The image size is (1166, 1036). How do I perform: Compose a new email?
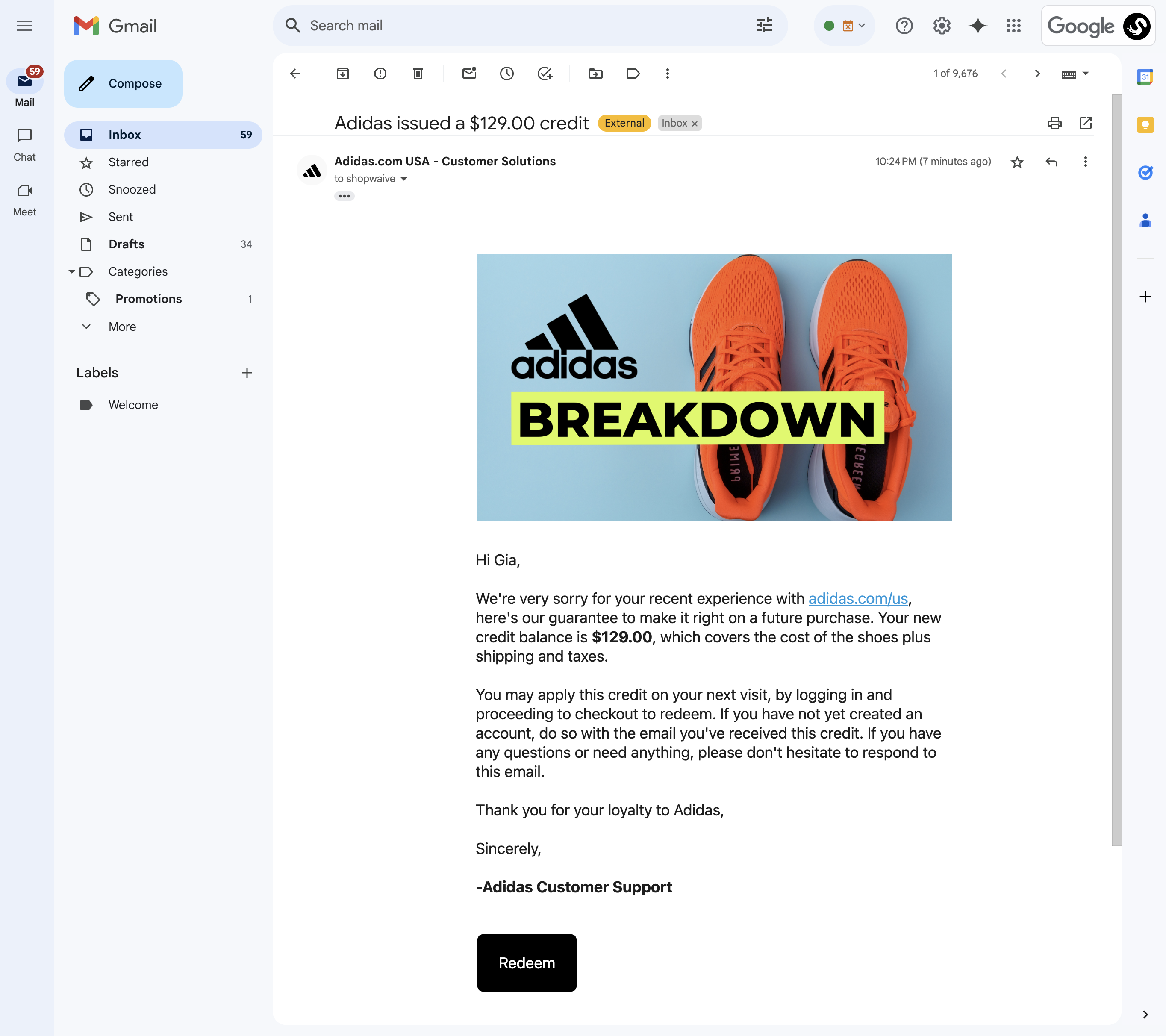(123, 83)
